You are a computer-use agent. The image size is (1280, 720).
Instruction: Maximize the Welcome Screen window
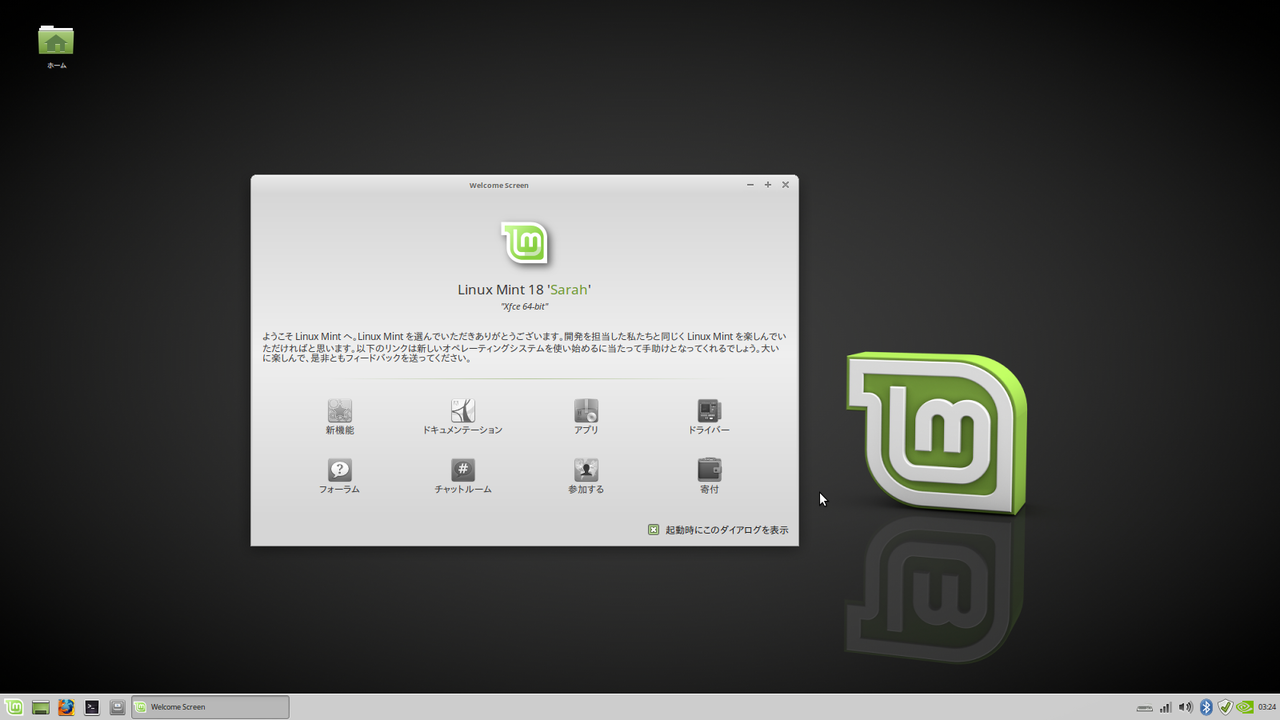[768, 185]
